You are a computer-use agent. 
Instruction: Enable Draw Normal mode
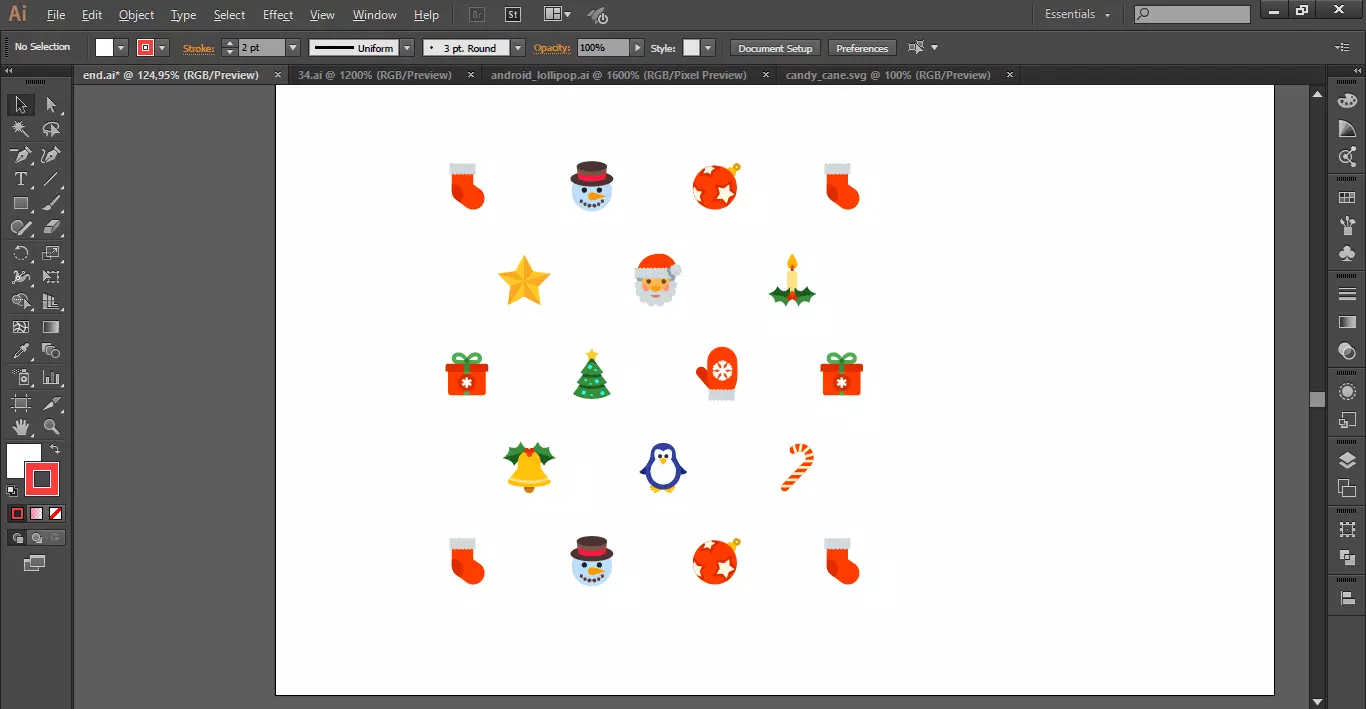[x=17, y=538]
